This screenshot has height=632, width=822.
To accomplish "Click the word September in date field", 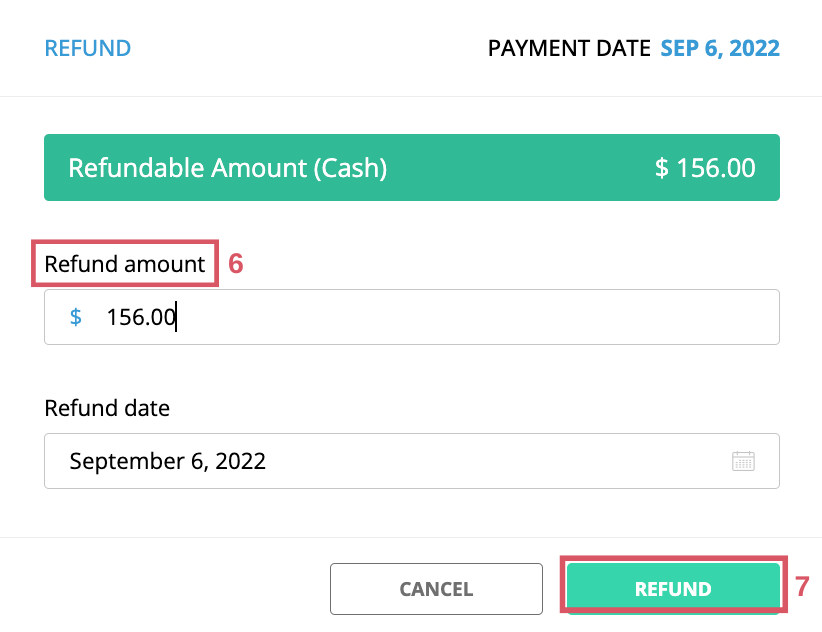I will pyautogui.click(x=127, y=462).
